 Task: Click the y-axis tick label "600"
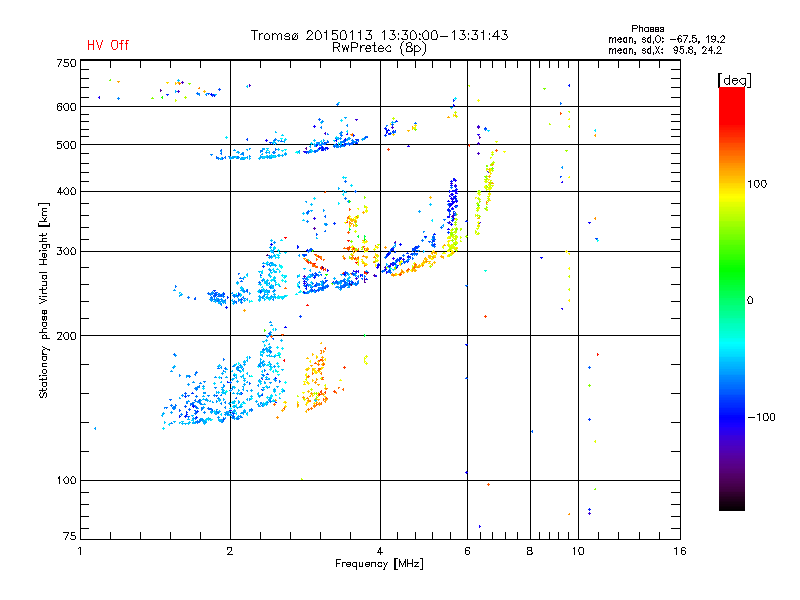[x=66, y=107]
